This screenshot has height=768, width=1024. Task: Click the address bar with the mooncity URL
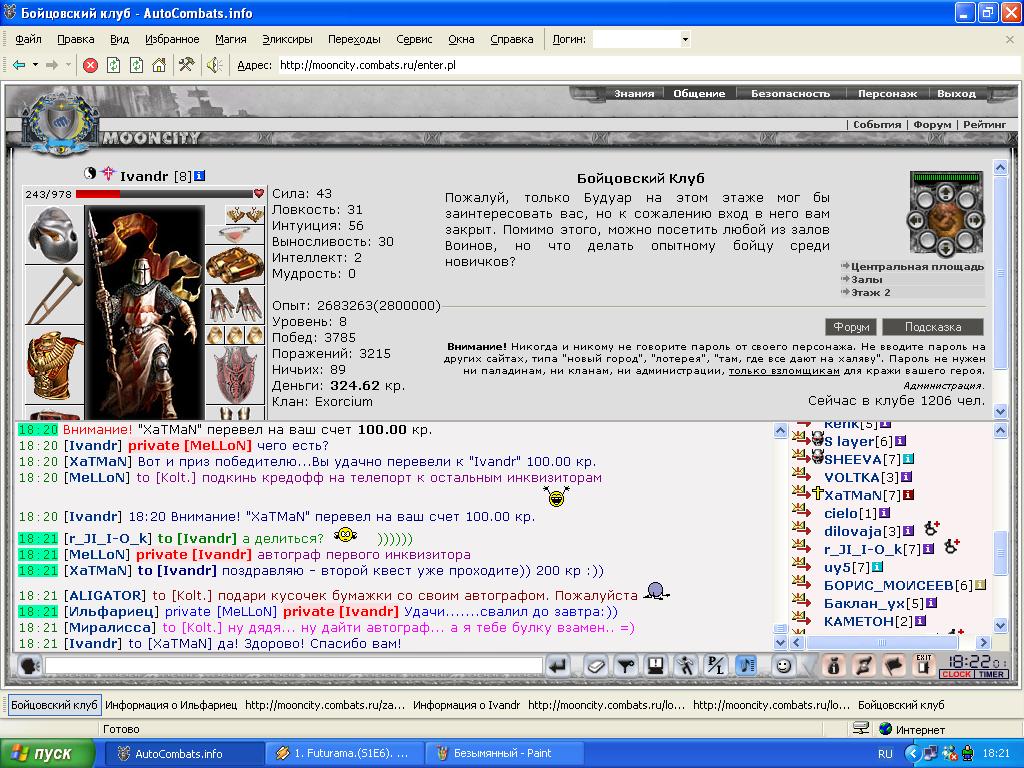coord(647,65)
